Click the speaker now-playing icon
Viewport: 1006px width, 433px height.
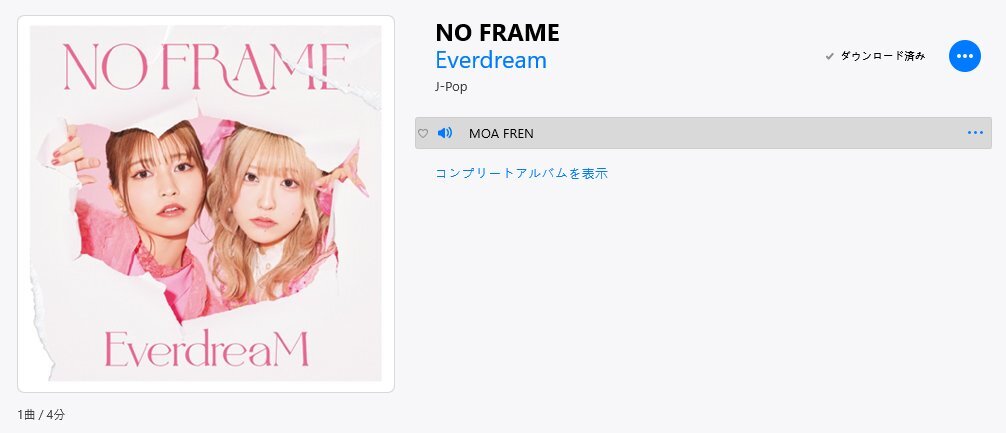click(445, 133)
